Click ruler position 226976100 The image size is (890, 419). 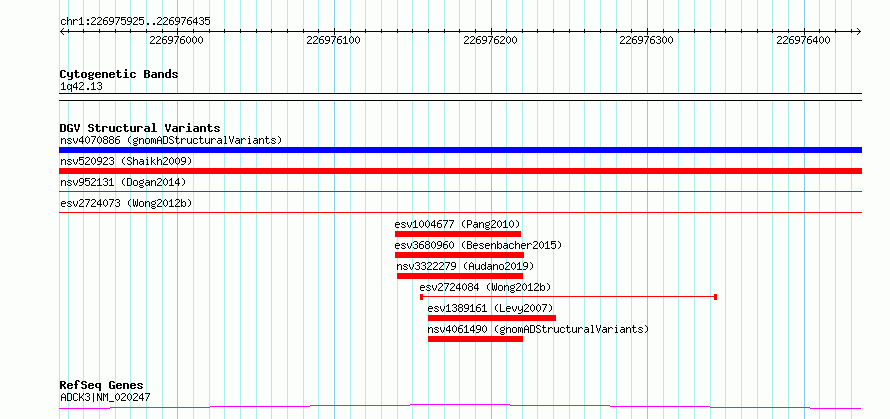click(x=333, y=40)
